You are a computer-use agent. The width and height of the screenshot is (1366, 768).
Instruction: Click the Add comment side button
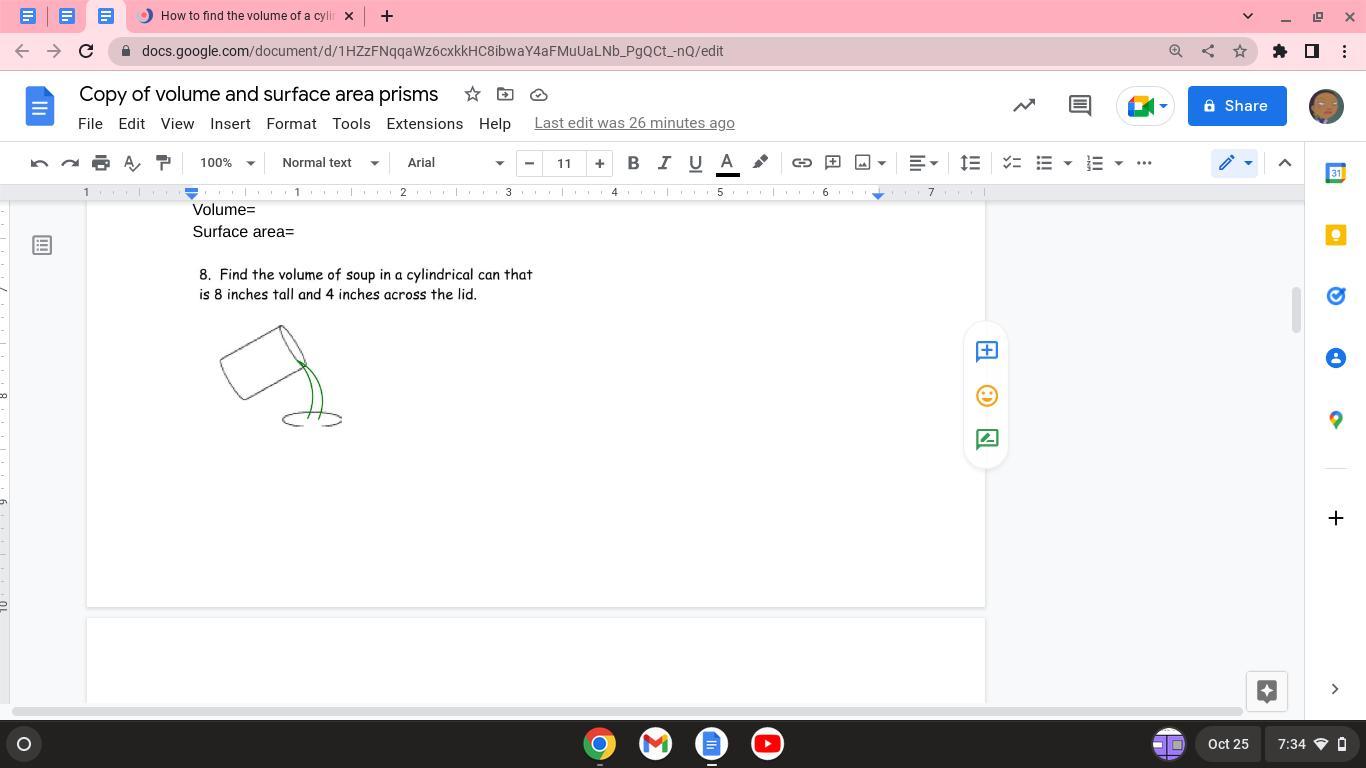coord(986,351)
